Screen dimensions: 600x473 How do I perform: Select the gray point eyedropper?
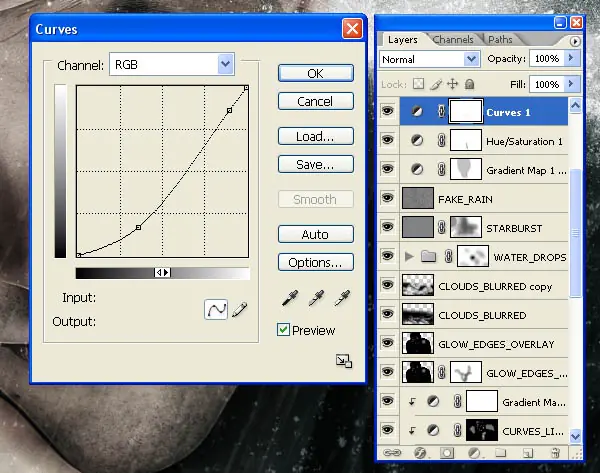[x=316, y=298]
